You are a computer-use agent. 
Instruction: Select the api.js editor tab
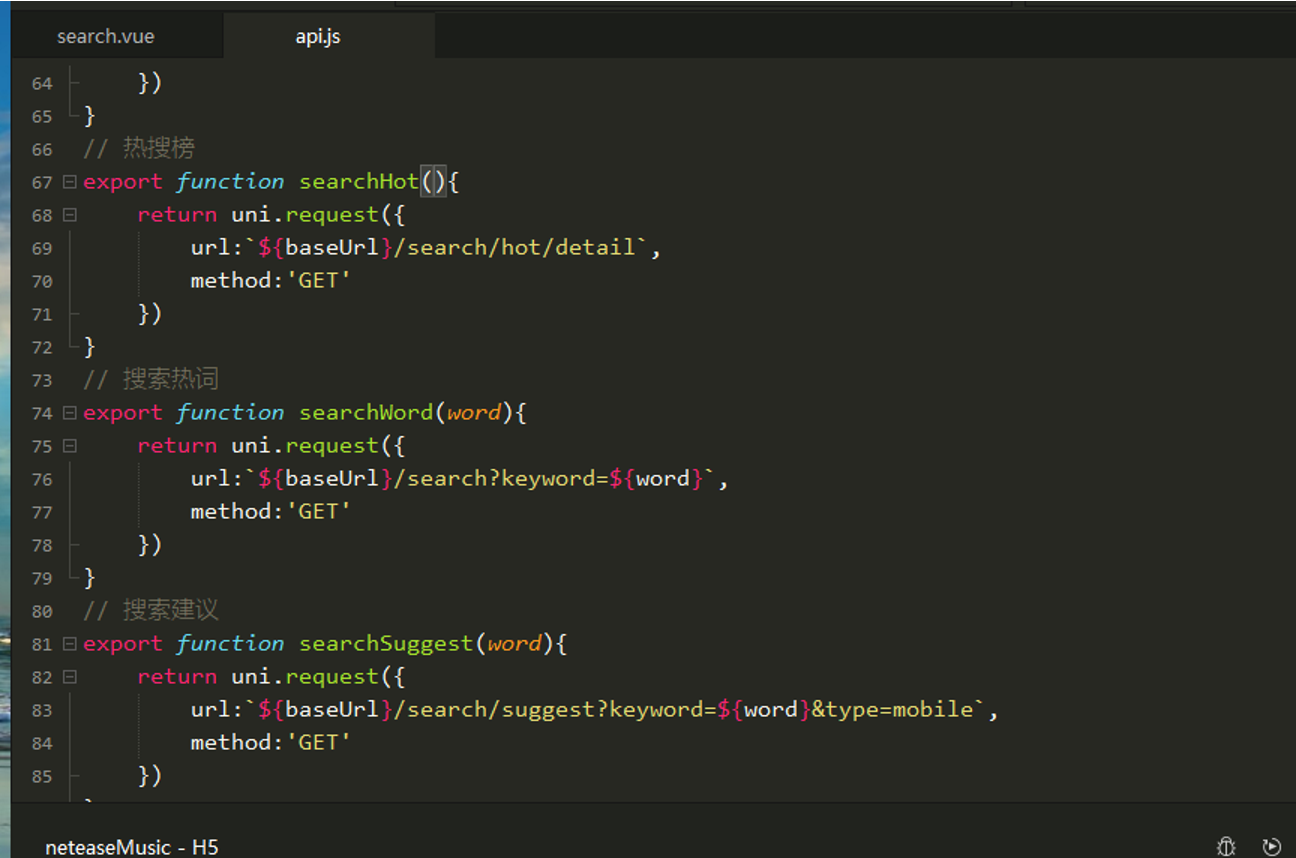pyautogui.click(x=318, y=37)
